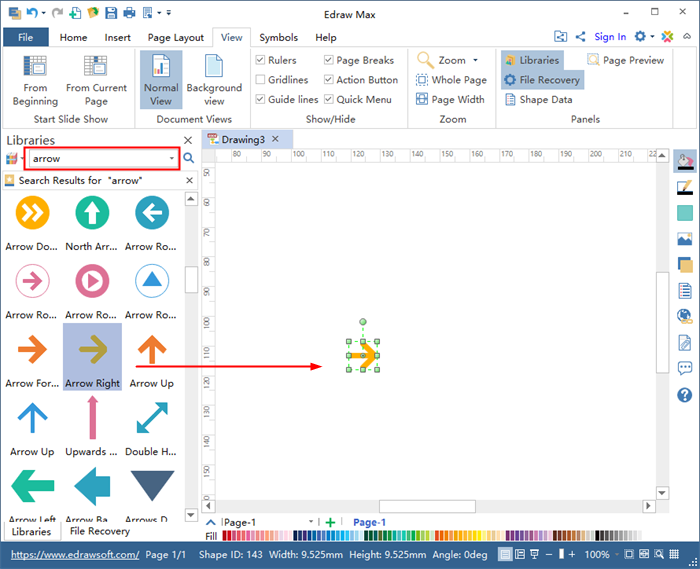This screenshot has height=569, width=700.
Task: Add a new page with plus button
Action: point(330,522)
